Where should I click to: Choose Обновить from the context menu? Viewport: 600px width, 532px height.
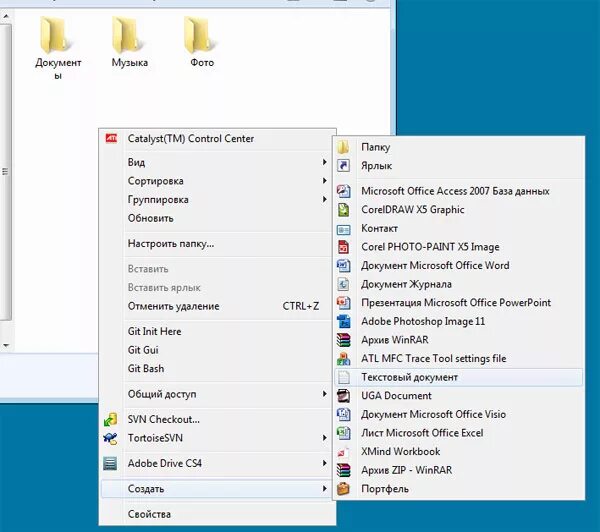pyautogui.click(x=217, y=218)
